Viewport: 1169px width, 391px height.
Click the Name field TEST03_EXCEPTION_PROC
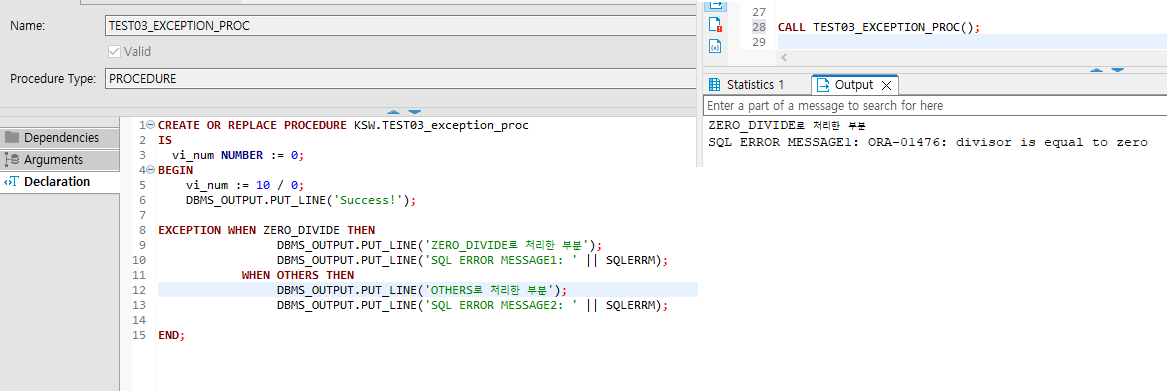[401, 25]
